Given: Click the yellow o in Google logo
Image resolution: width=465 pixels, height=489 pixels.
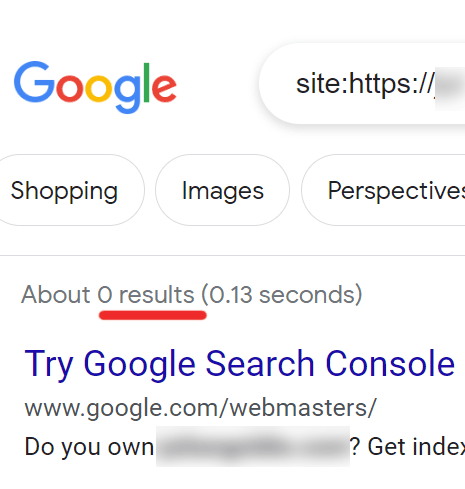Looking at the screenshot, I should click(x=99, y=88).
